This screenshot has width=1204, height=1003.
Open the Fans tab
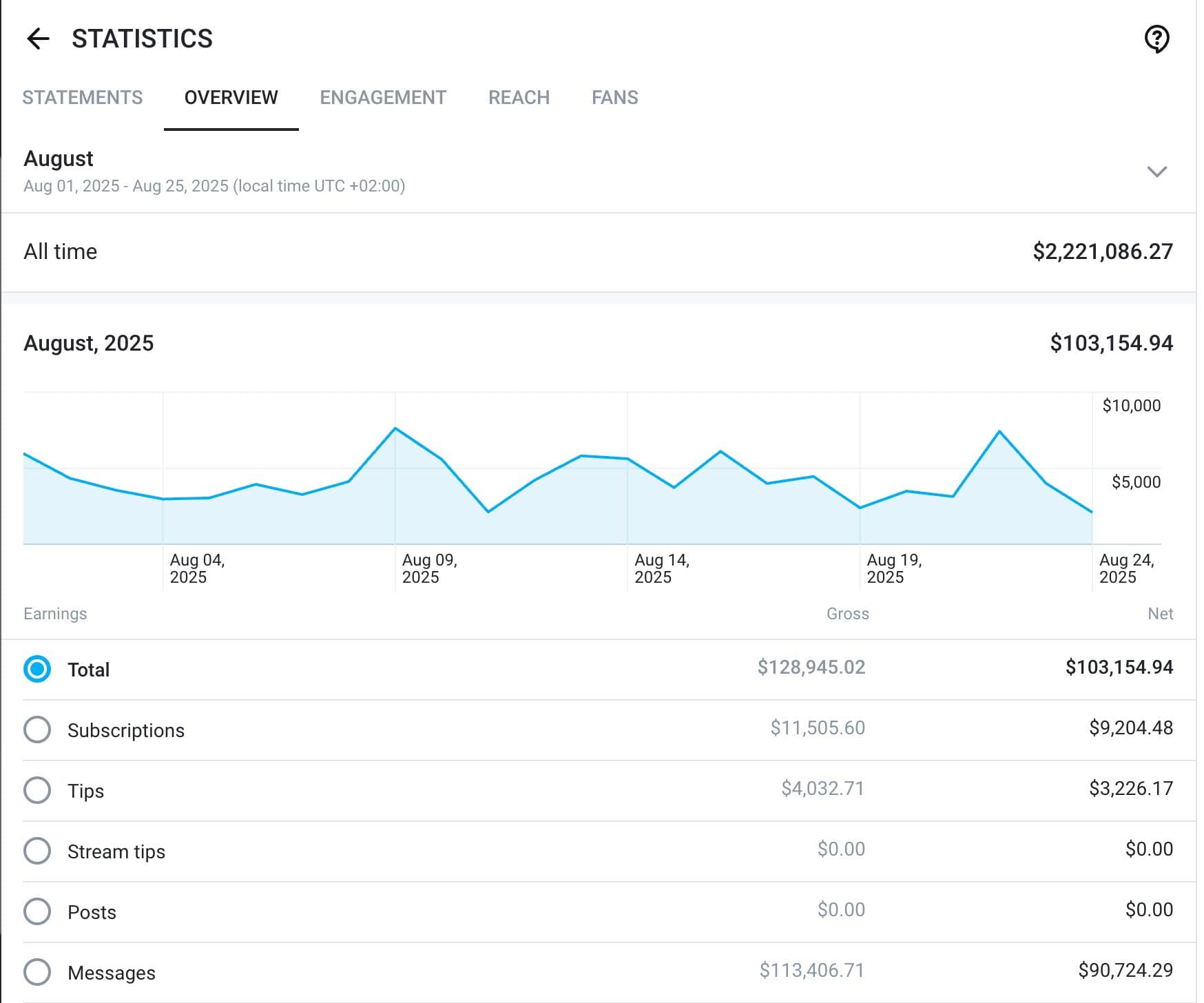click(x=615, y=98)
